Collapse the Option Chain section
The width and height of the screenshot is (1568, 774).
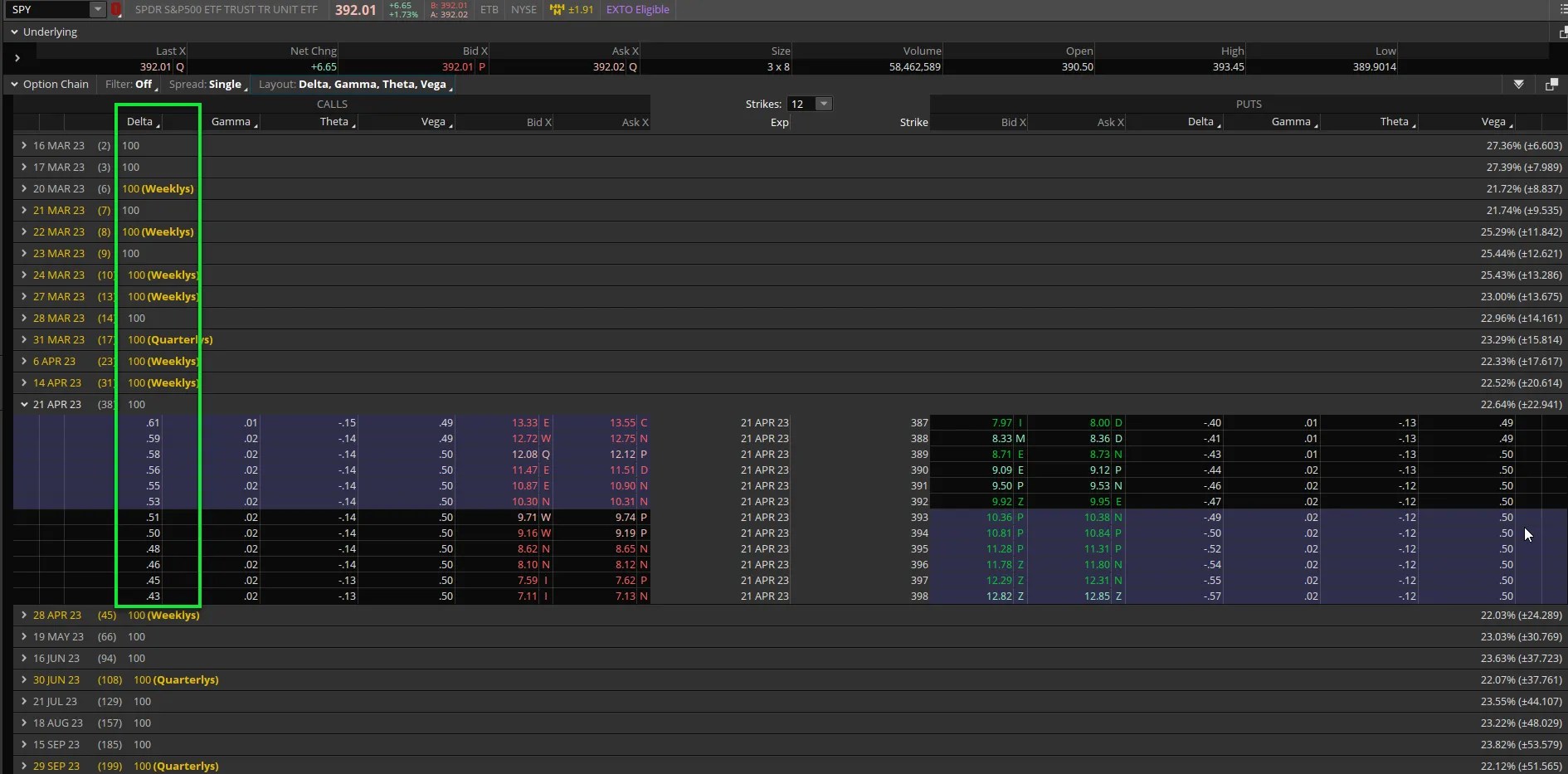[x=14, y=84]
